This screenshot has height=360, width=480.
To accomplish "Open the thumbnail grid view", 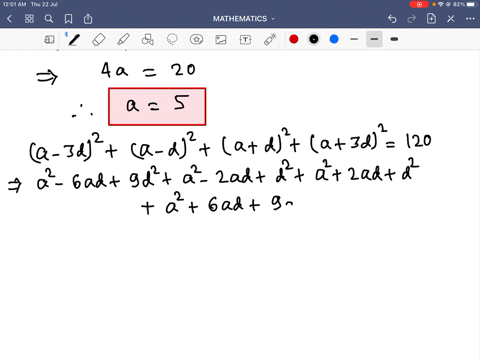I will click(x=29, y=19).
